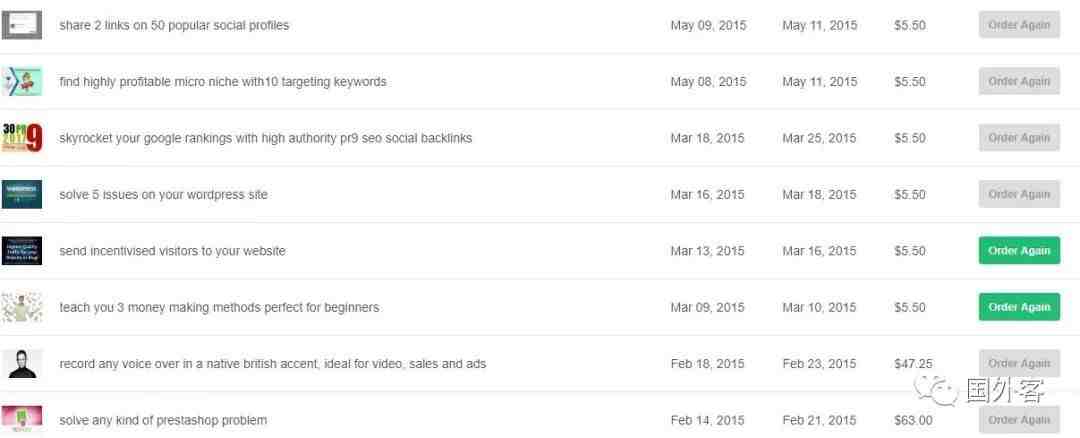Open "solve any kind of prestashop problem"
Image resolution: width=1080 pixels, height=438 pixels.
pyautogui.click(x=163, y=420)
